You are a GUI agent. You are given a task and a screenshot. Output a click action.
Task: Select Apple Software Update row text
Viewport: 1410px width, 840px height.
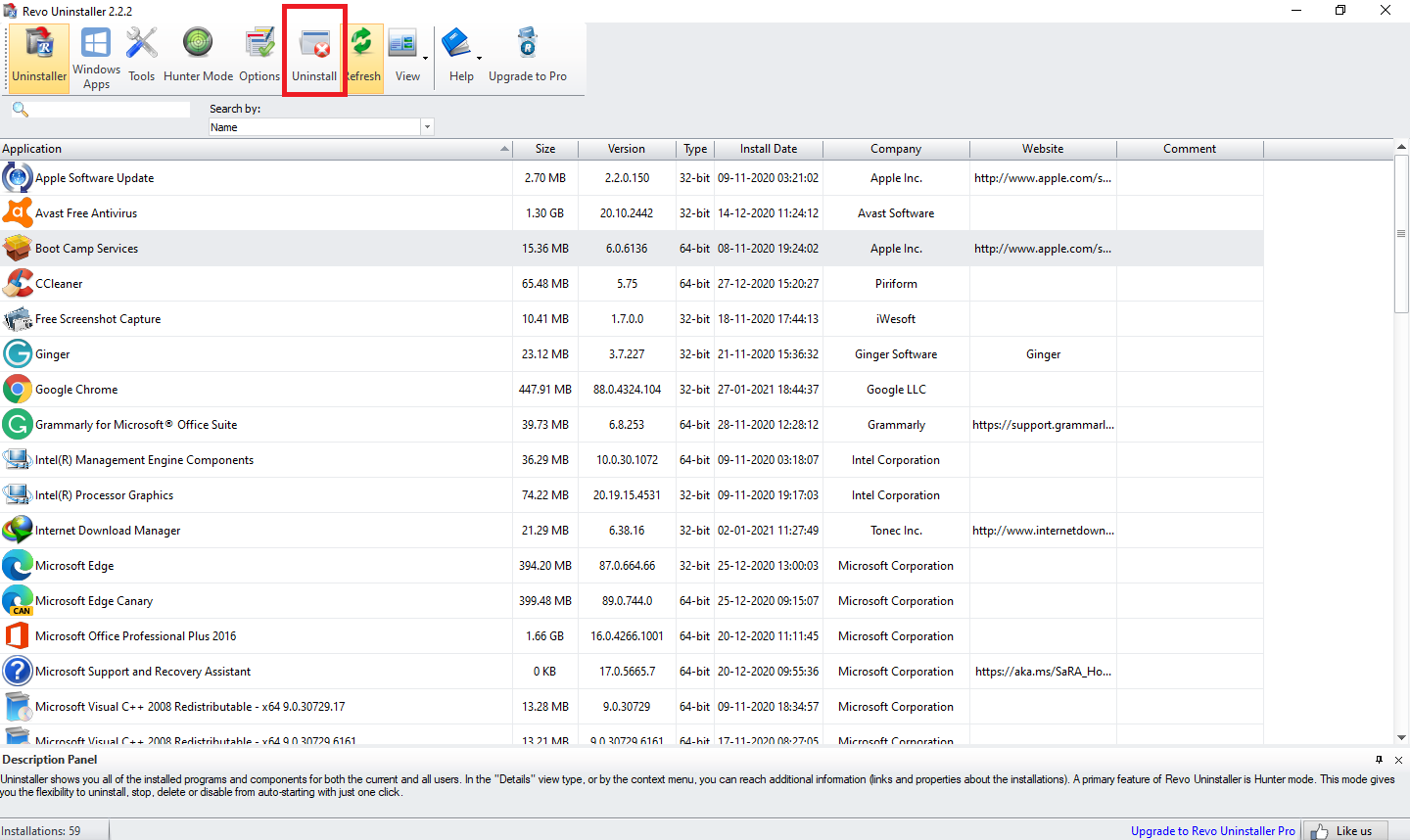[x=94, y=178]
